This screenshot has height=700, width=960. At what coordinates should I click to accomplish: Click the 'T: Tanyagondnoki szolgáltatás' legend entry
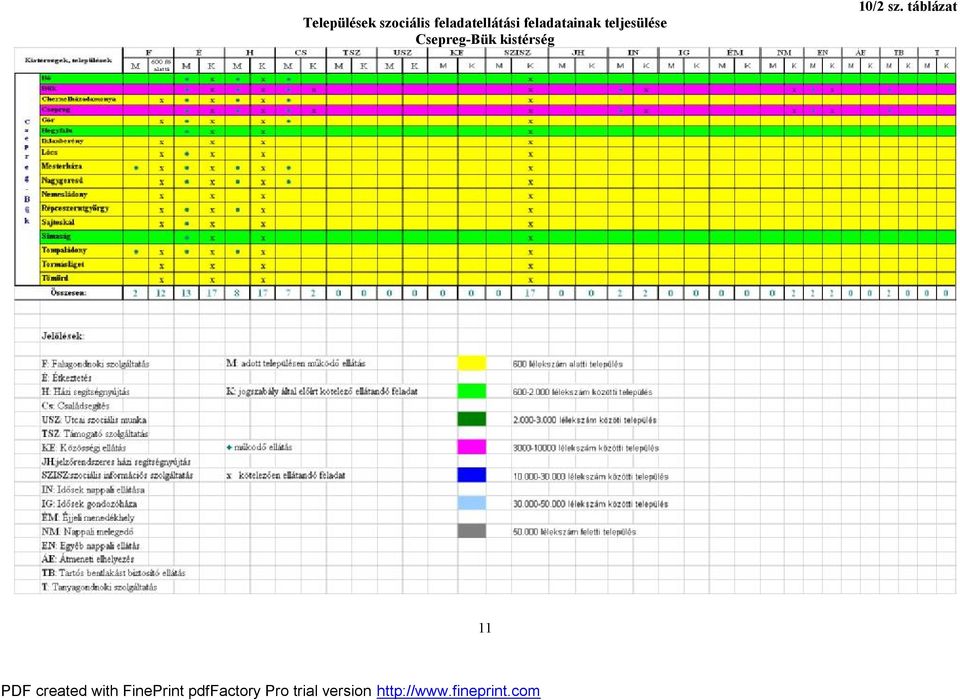(x=99, y=587)
